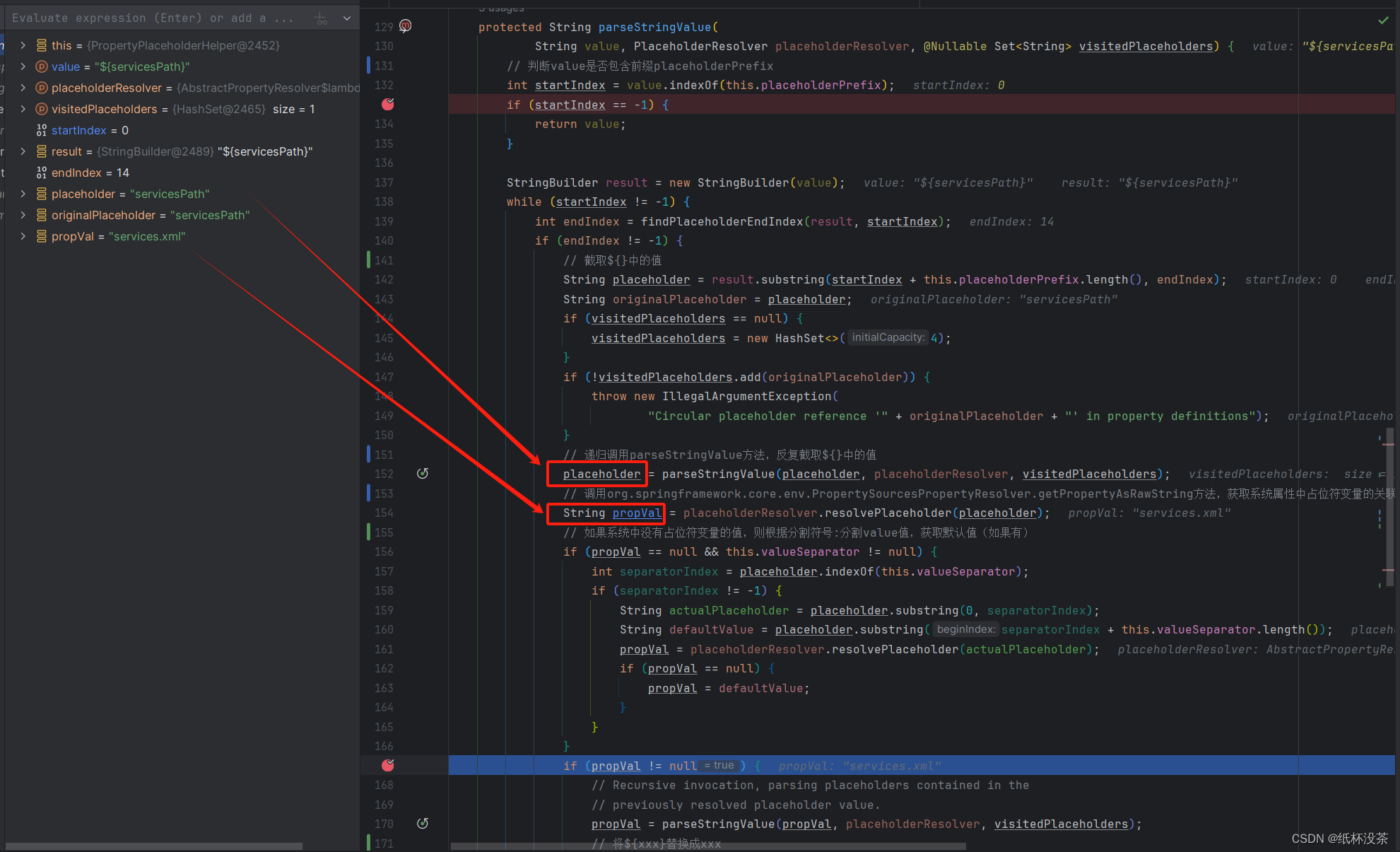Screen dimensions: 1400x852
Task: Expand the visitedPlaceholders HashSet node
Action: pos(23,109)
